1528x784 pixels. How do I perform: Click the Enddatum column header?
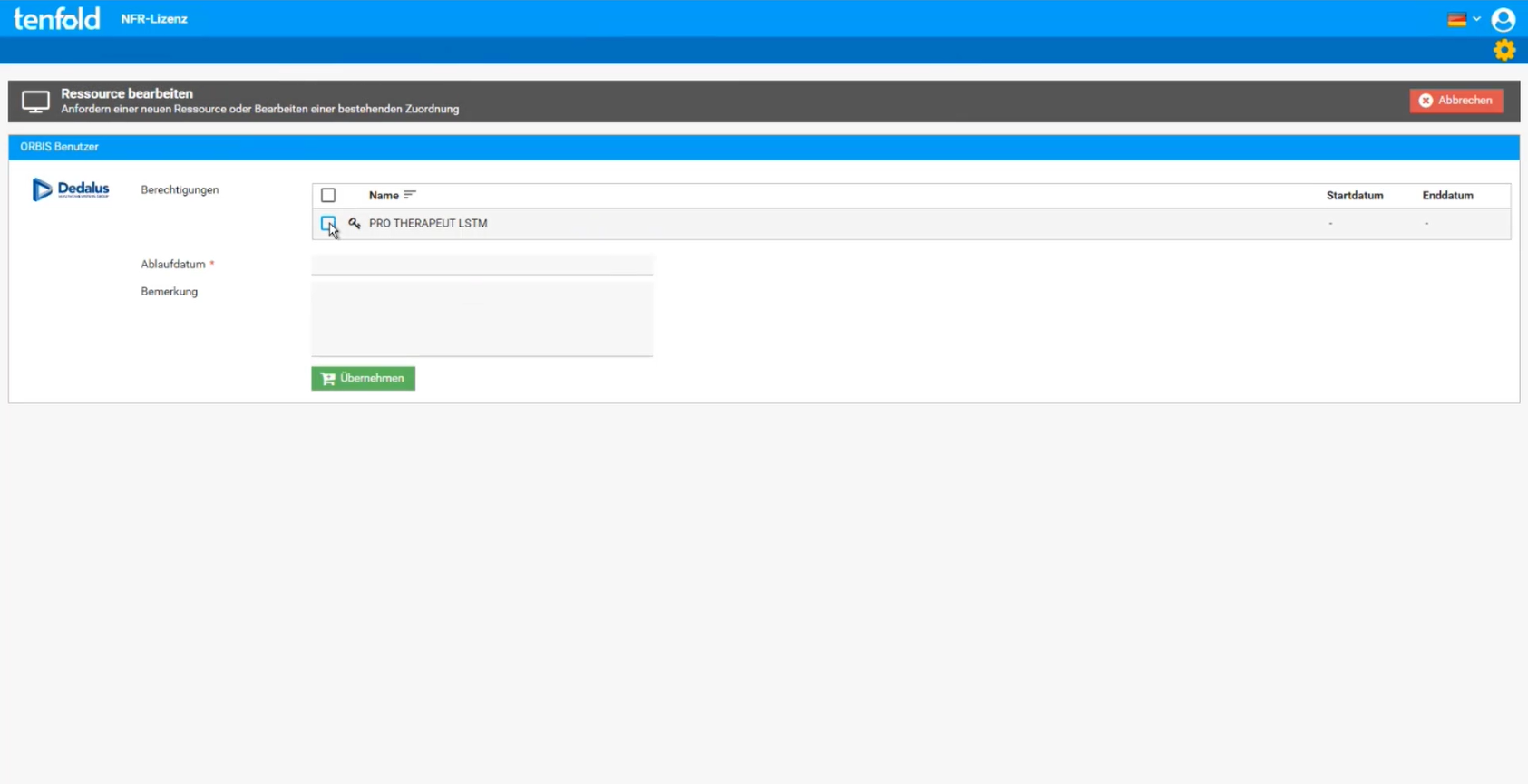pos(1447,196)
